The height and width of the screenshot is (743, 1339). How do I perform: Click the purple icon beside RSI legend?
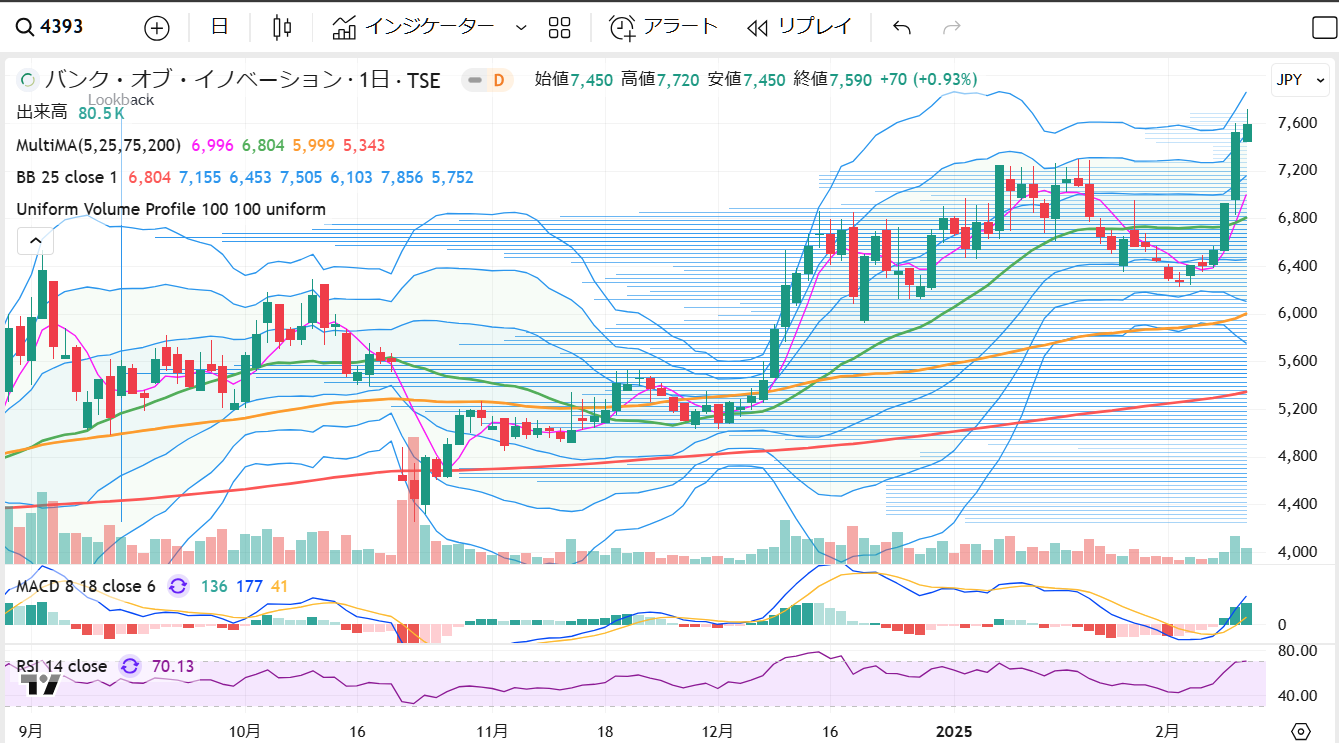[130, 666]
